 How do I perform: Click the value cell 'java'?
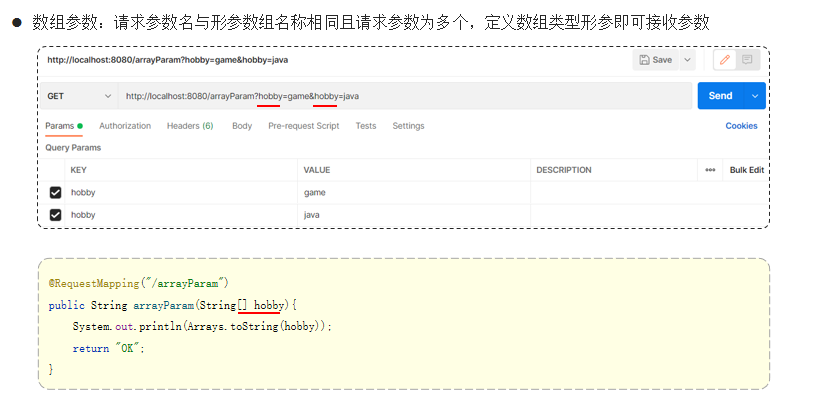click(x=414, y=215)
